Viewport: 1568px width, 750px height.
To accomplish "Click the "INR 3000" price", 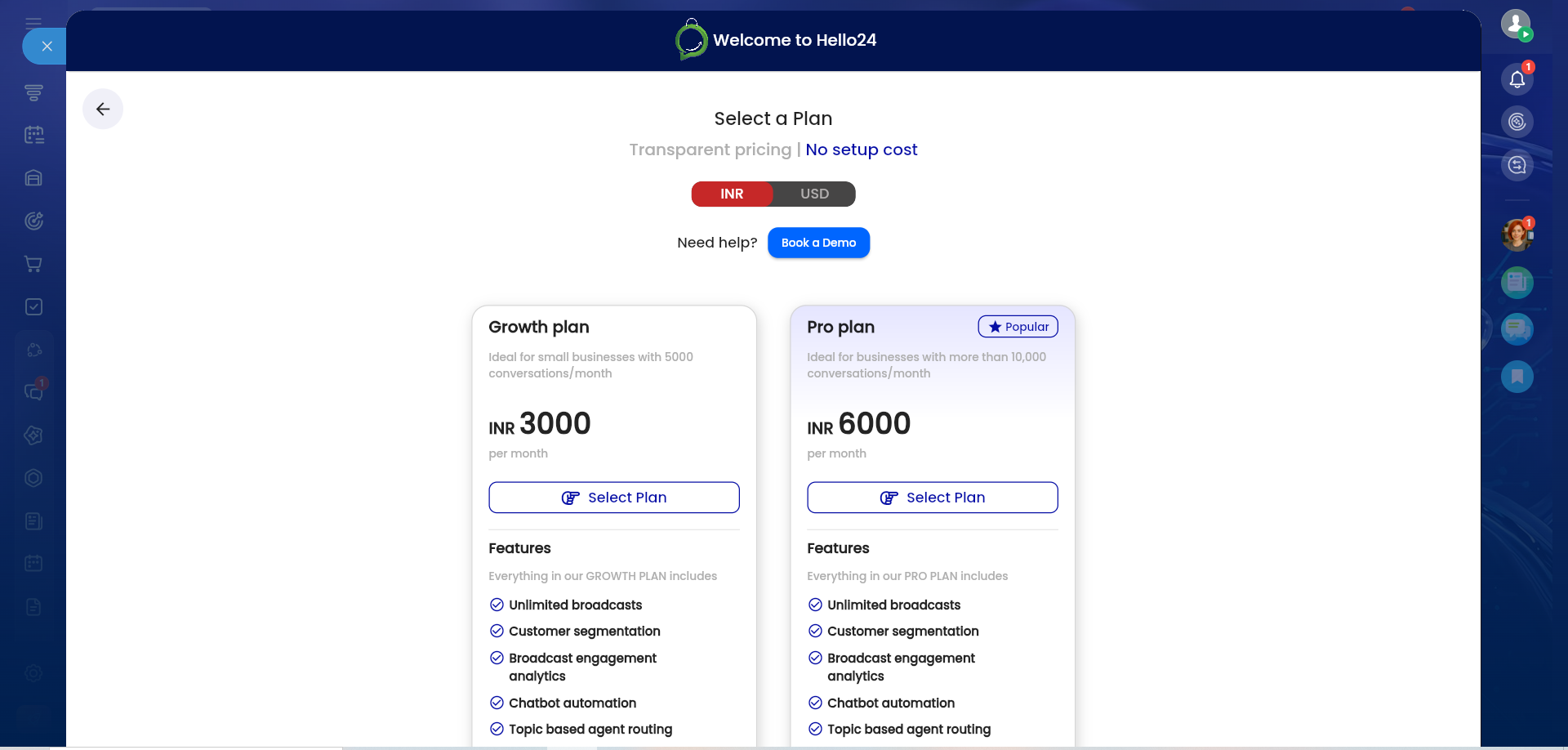I will pos(540,424).
